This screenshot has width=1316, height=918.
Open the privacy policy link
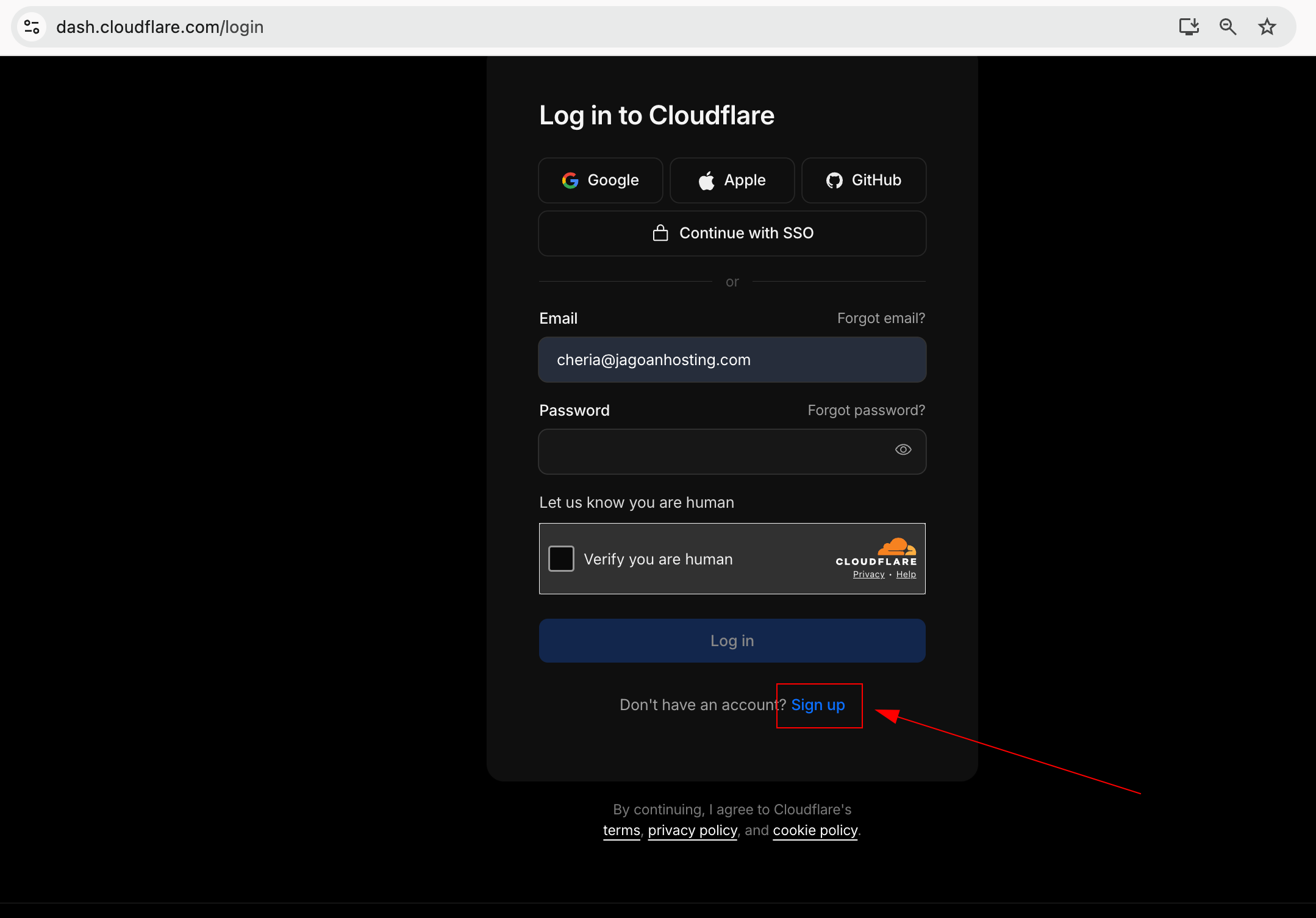pos(693,830)
